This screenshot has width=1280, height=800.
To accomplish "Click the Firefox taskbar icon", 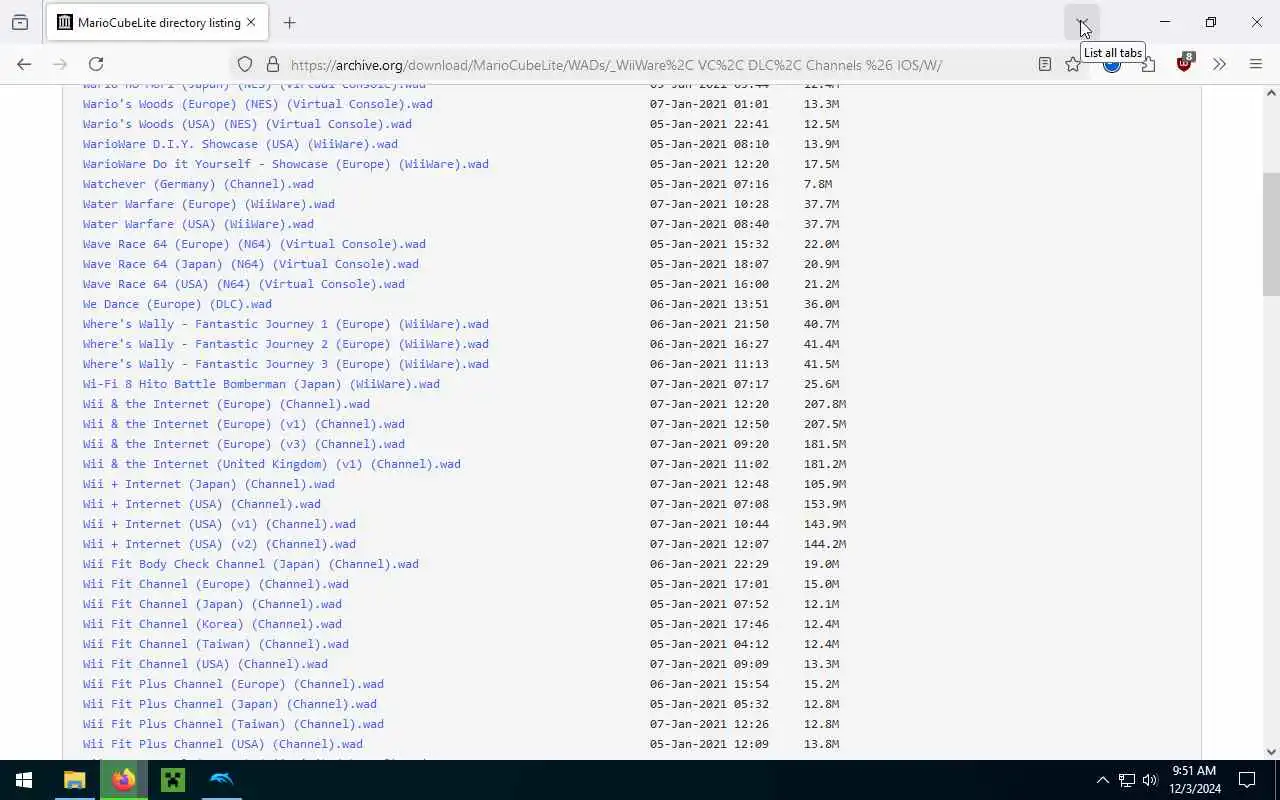I will (124, 780).
